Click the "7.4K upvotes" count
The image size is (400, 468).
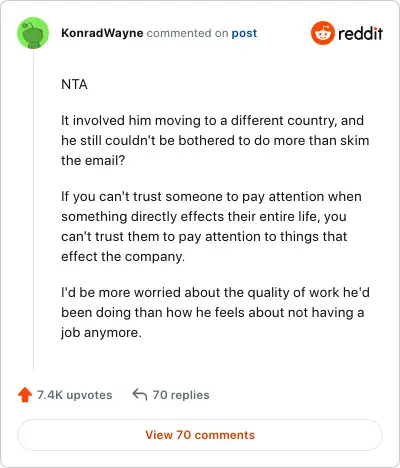[x=75, y=395]
